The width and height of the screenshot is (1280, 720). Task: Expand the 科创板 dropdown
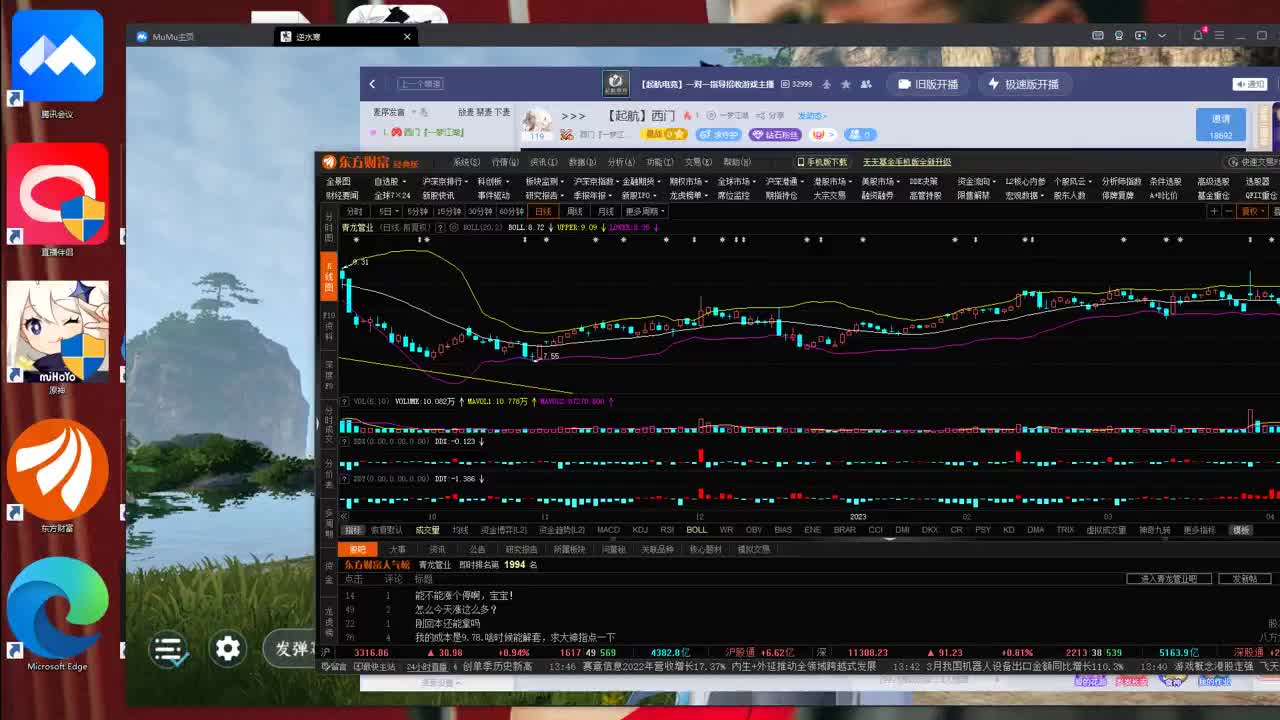(x=492, y=182)
